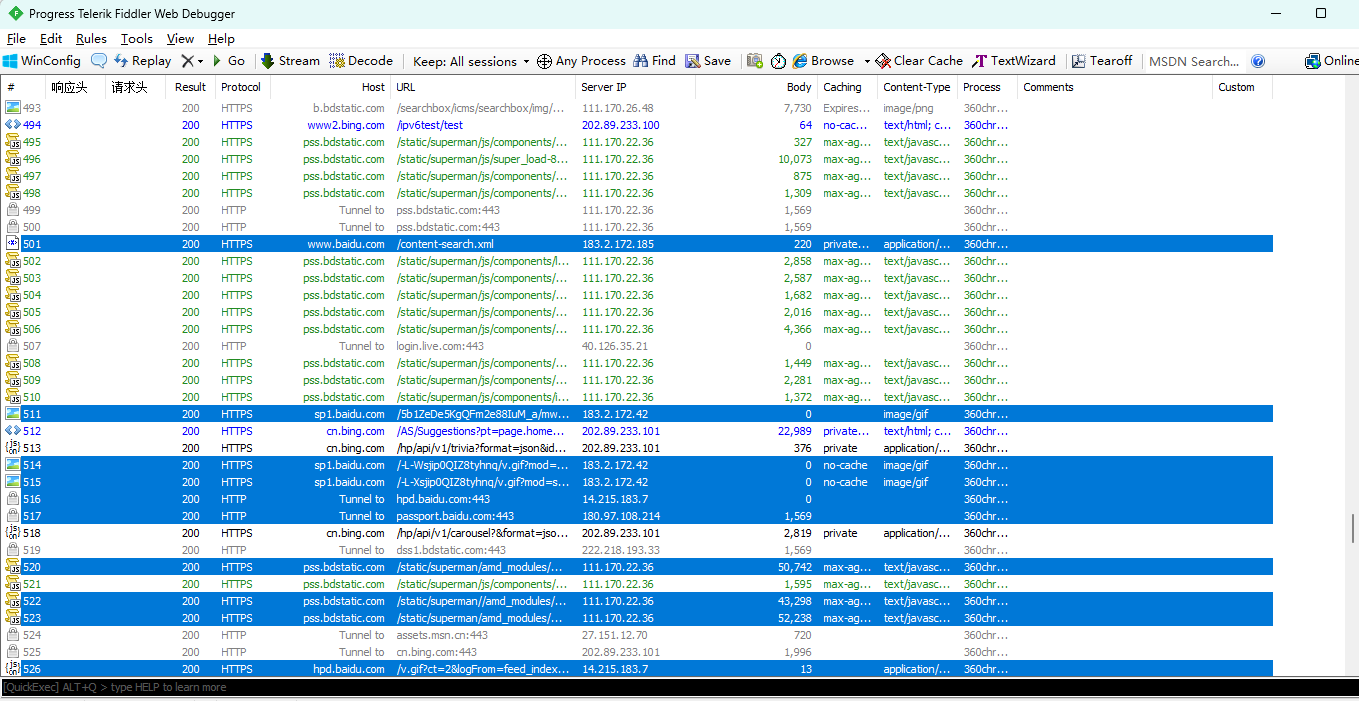Click Go to resume breakpoints
1359x701 pixels.
pyautogui.click(x=229, y=61)
